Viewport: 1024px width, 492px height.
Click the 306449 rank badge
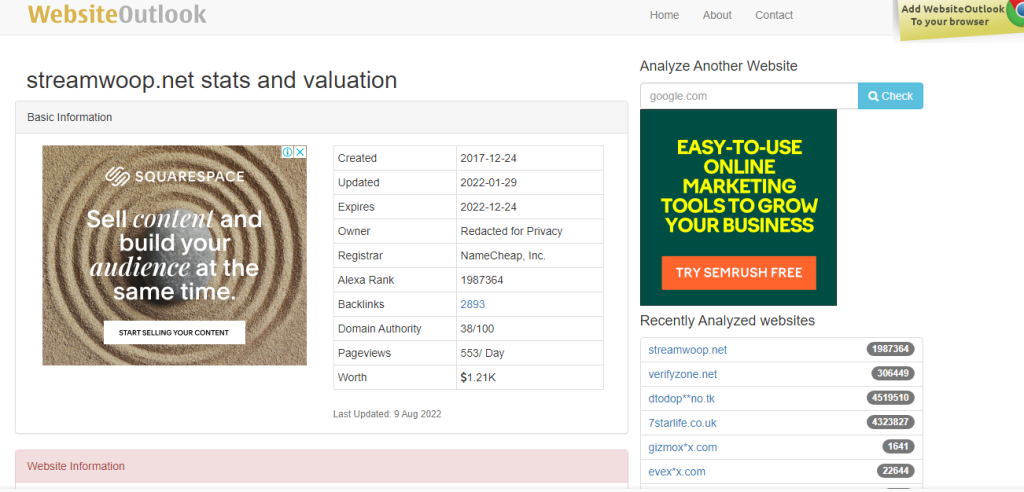point(893,374)
